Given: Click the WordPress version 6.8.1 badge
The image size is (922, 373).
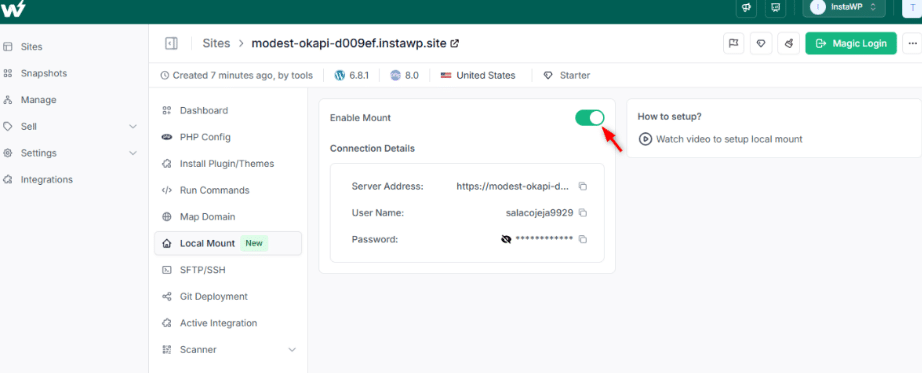Looking at the screenshot, I should click(352, 75).
